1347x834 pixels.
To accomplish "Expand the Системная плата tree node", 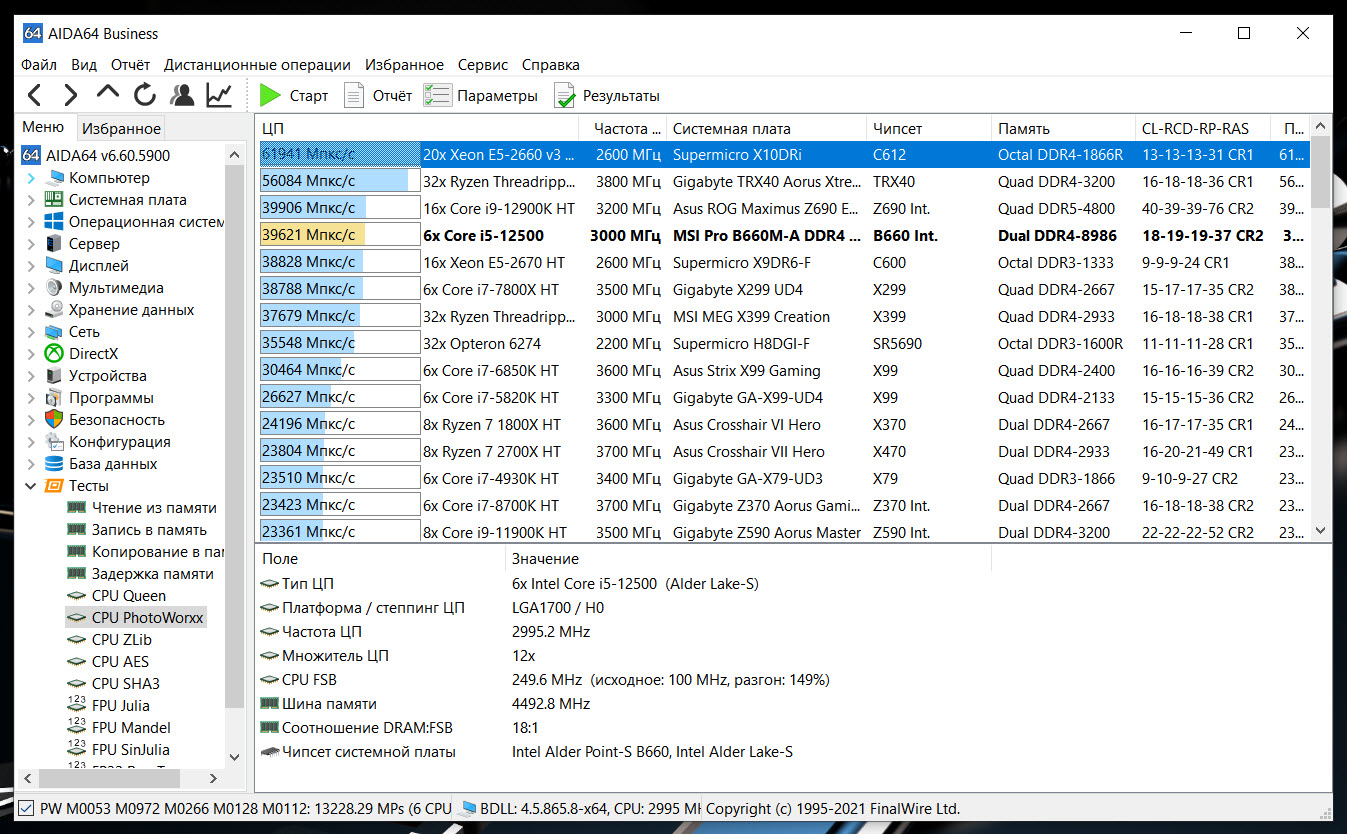I will (31, 200).
